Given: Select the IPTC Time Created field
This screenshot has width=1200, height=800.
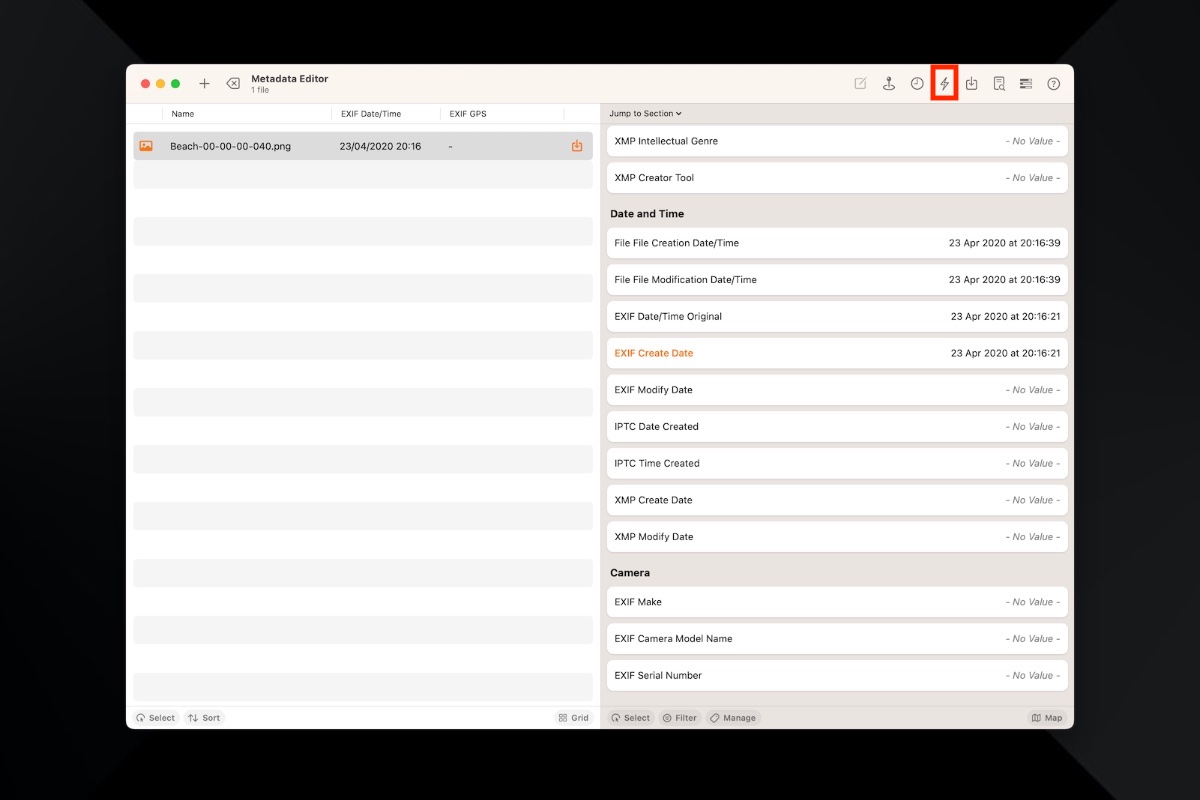Looking at the screenshot, I should tap(837, 463).
